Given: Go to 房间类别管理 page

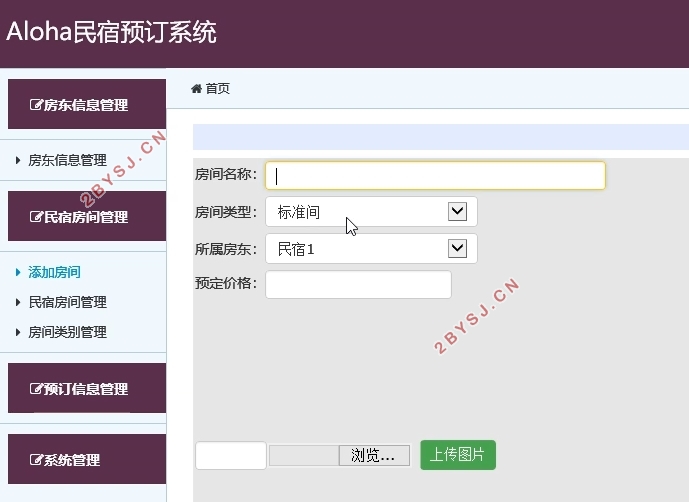Looking at the screenshot, I should point(67,332).
